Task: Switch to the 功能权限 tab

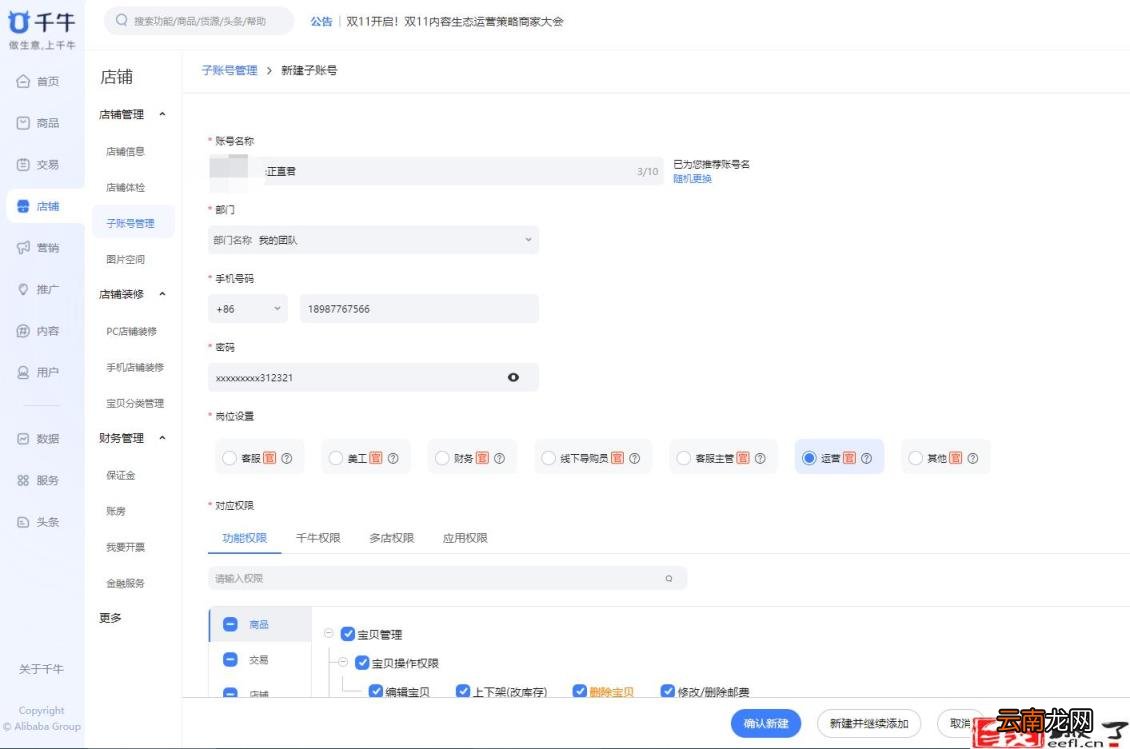Action: click(244, 538)
